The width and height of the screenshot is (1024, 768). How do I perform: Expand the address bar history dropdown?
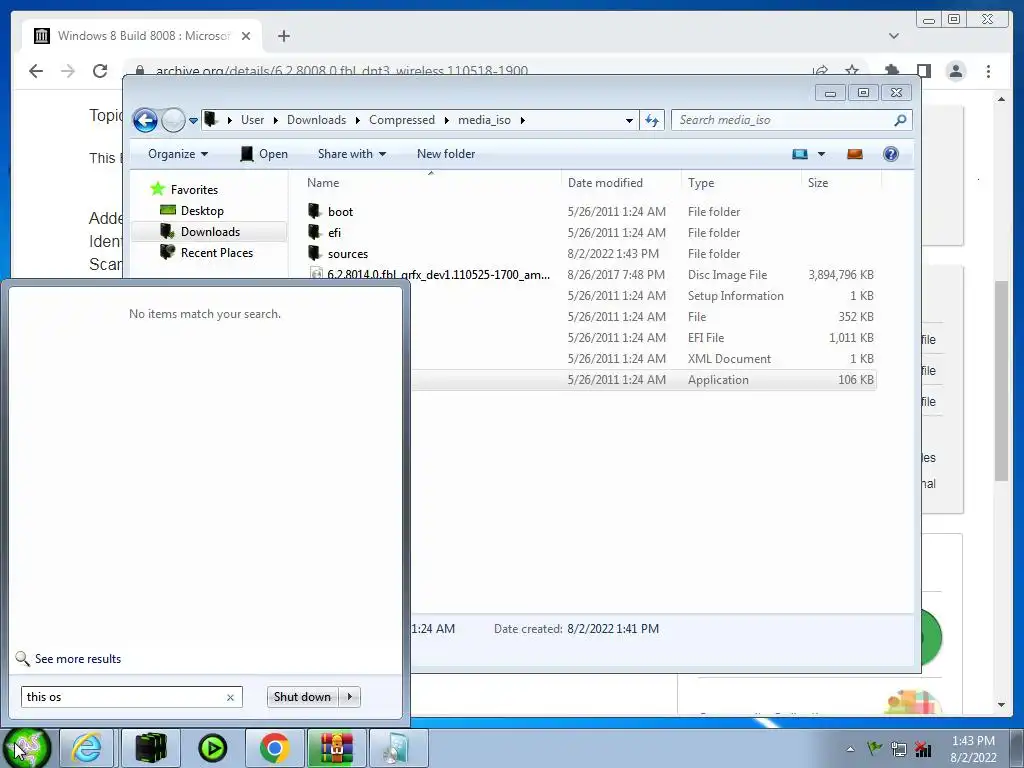pyautogui.click(x=629, y=121)
